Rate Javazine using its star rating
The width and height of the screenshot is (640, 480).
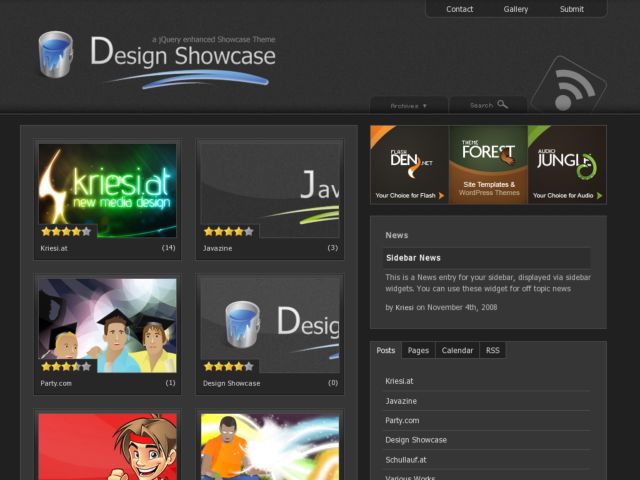click(229, 232)
